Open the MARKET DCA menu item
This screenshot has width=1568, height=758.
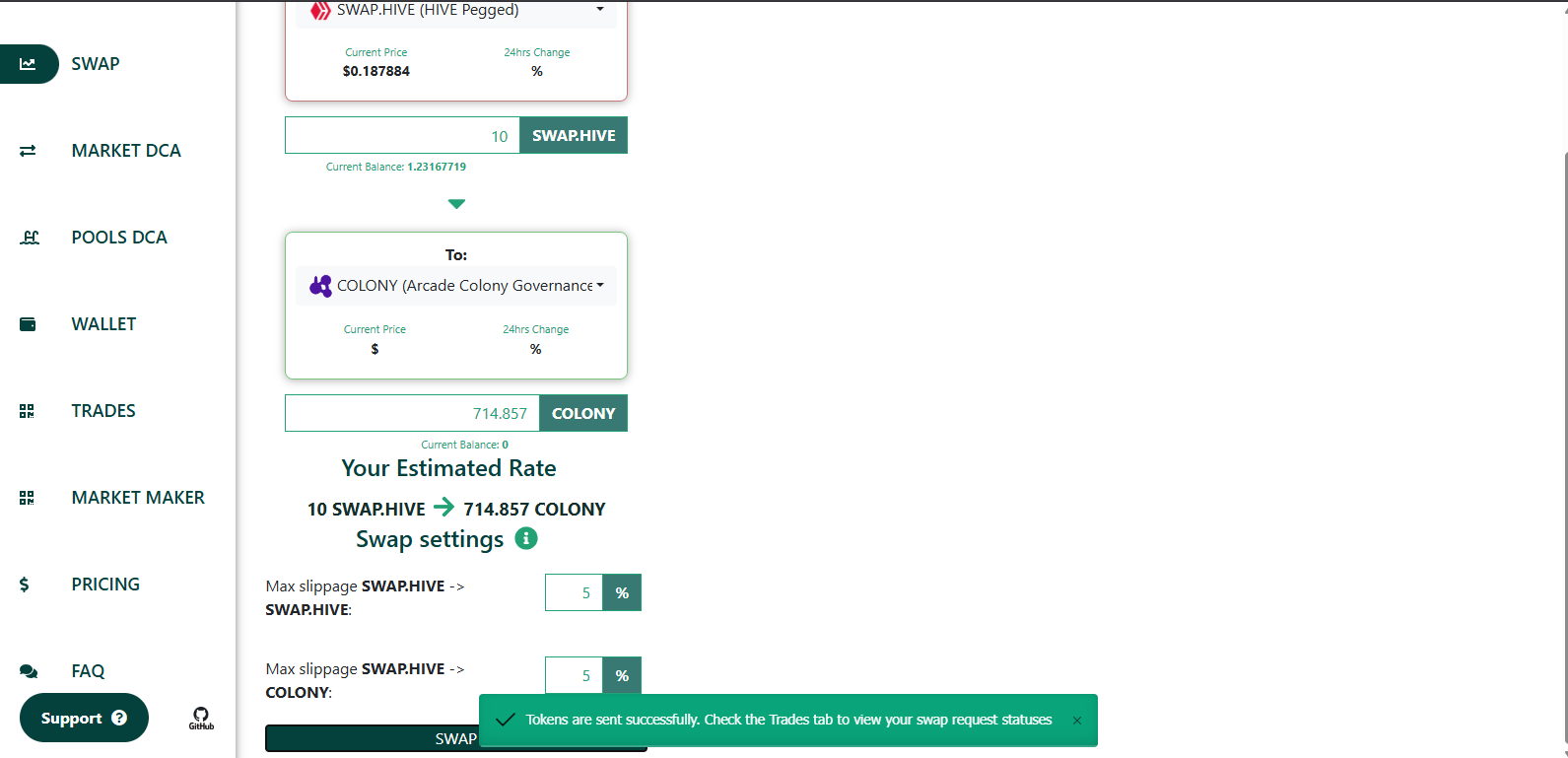pos(126,151)
